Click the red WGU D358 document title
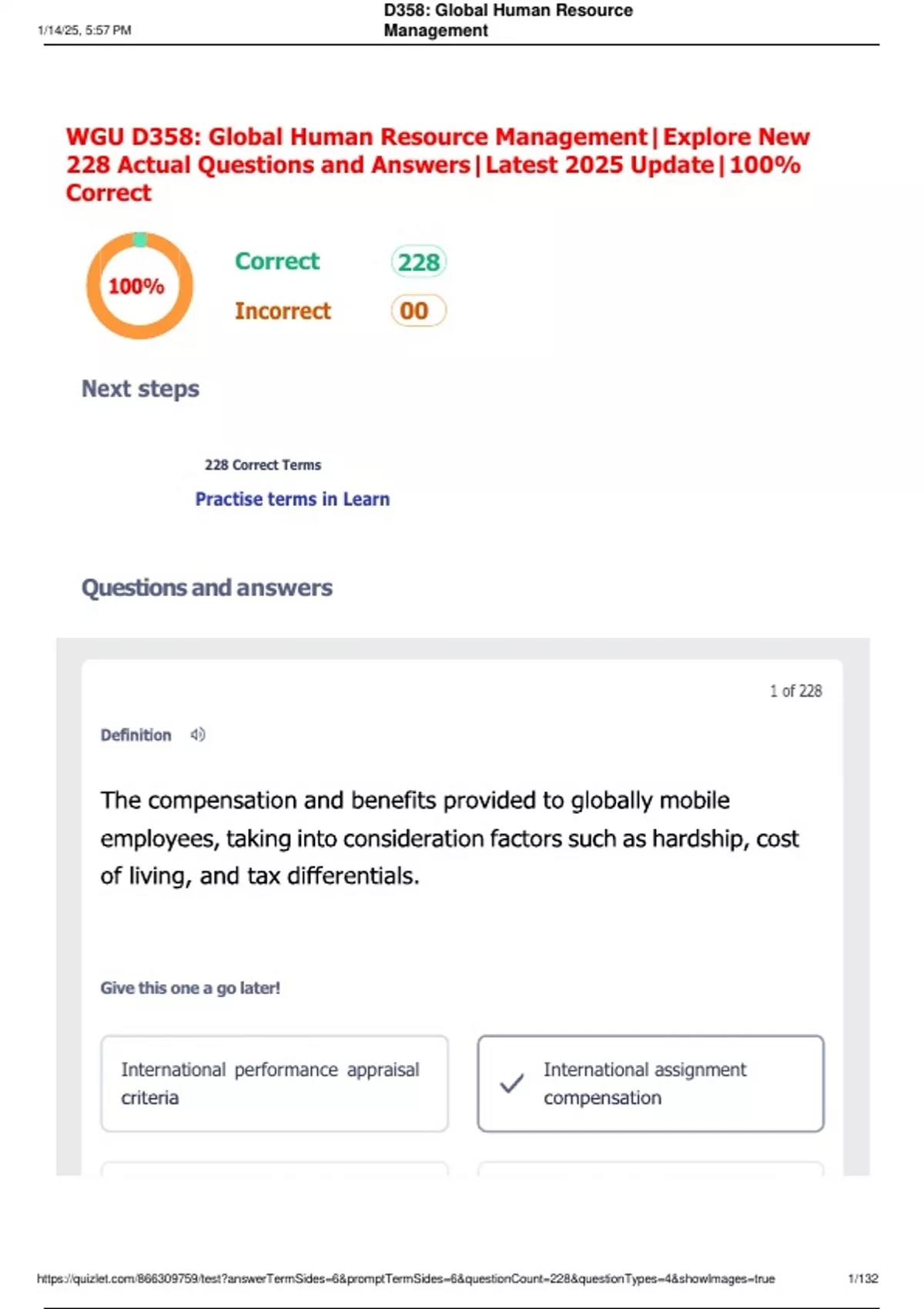The image size is (924, 1309). [x=437, y=164]
